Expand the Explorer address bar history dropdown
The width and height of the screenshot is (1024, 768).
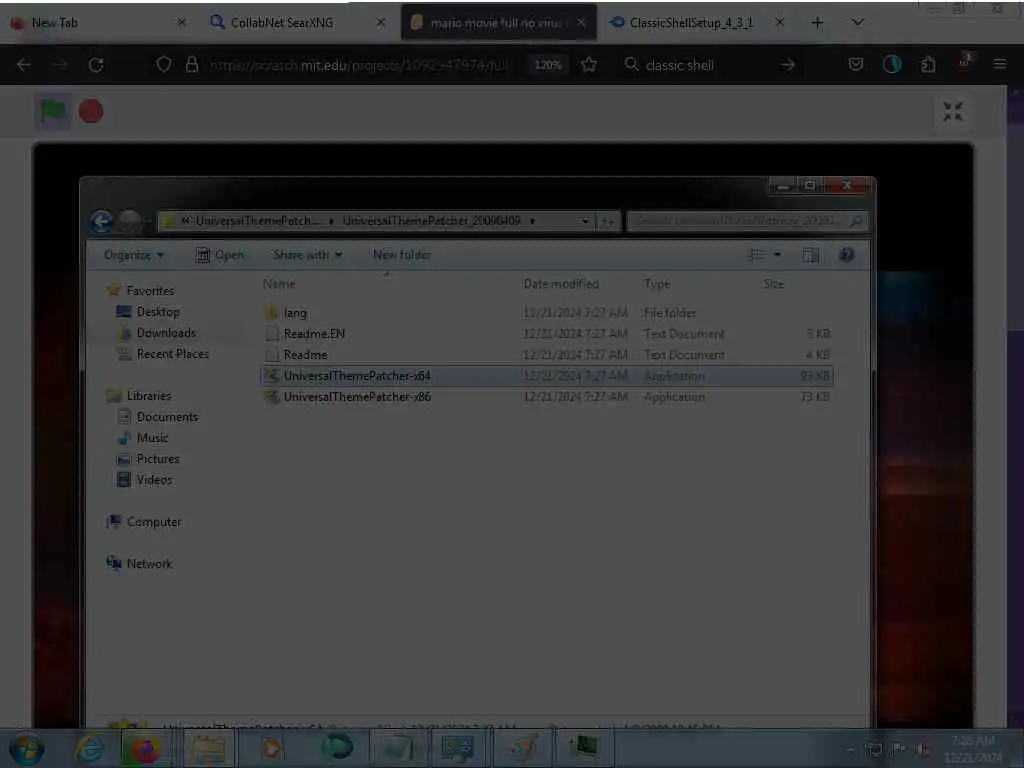coord(584,221)
